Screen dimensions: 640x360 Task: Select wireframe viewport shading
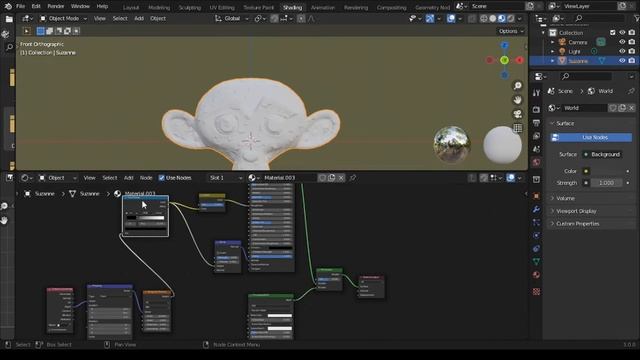pyautogui.click(x=484, y=18)
